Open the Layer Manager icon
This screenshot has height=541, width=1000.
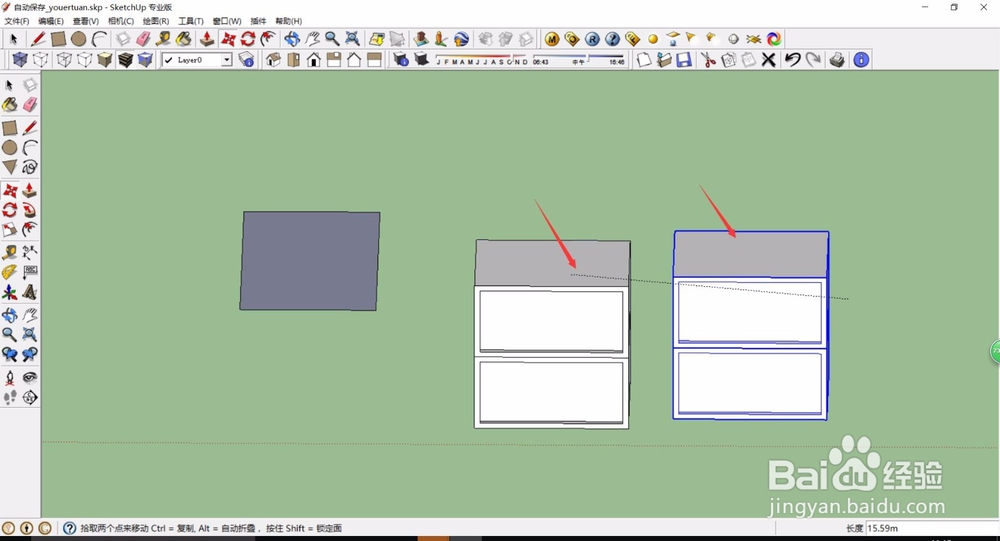click(x=246, y=60)
